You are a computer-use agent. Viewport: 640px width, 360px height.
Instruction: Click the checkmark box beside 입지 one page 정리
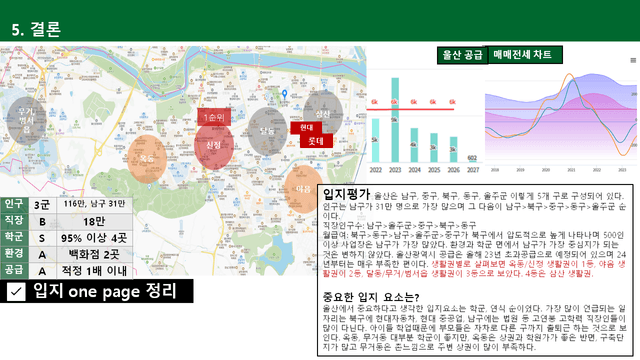tap(16, 291)
